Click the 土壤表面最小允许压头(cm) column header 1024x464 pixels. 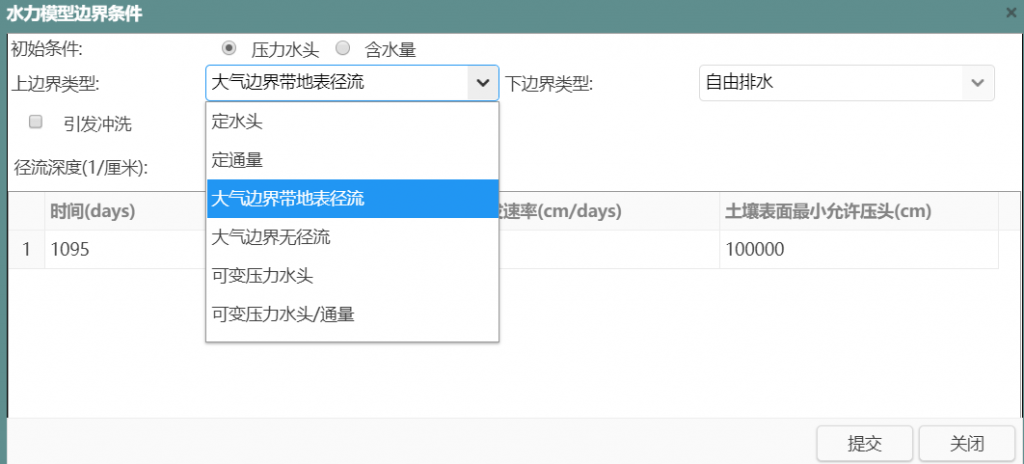coord(828,212)
